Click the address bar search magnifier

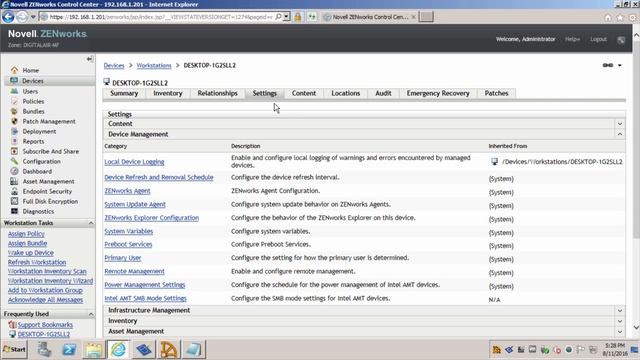click(x=278, y=17)
